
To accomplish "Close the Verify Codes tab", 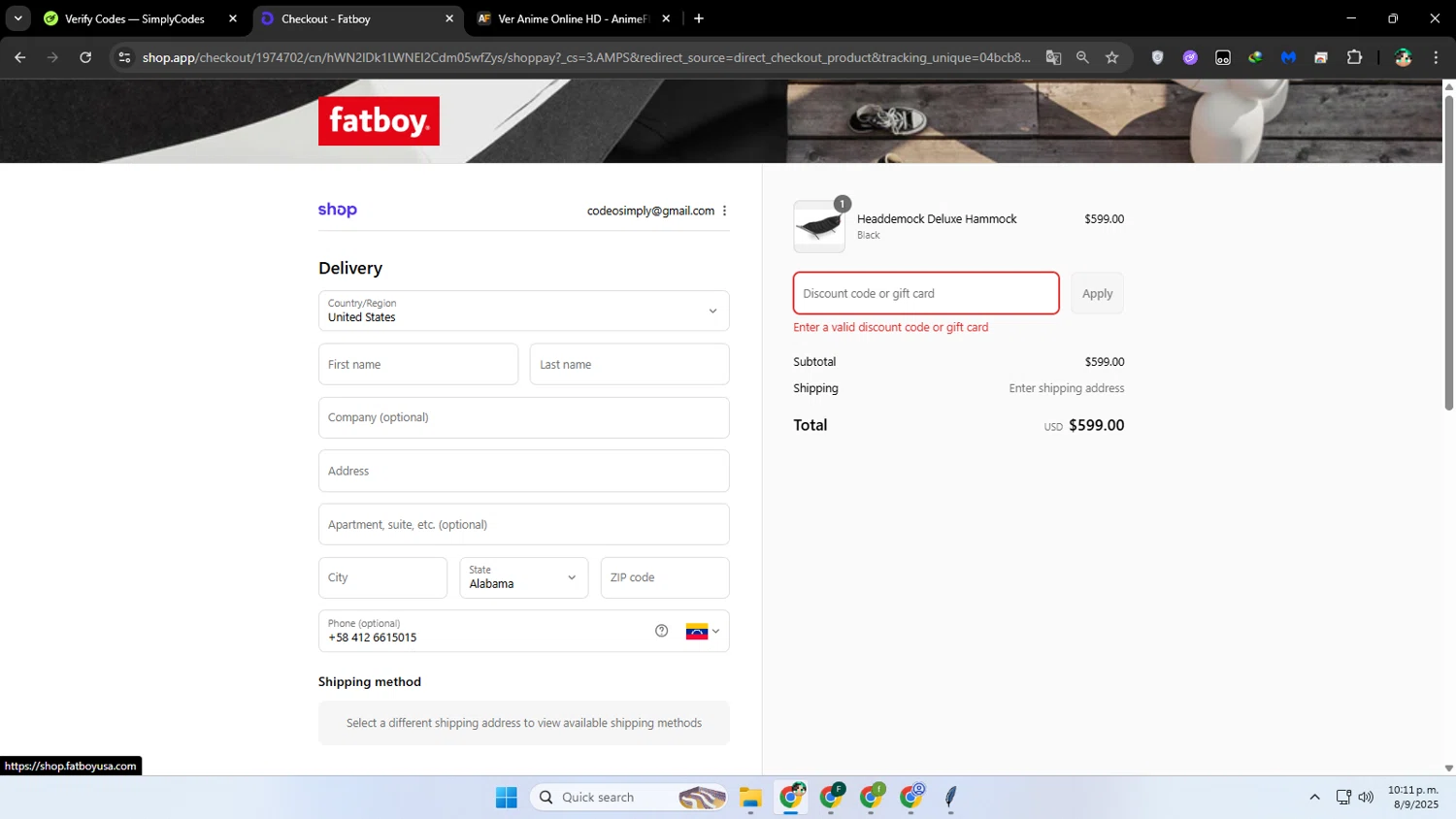I will [233, 18].
